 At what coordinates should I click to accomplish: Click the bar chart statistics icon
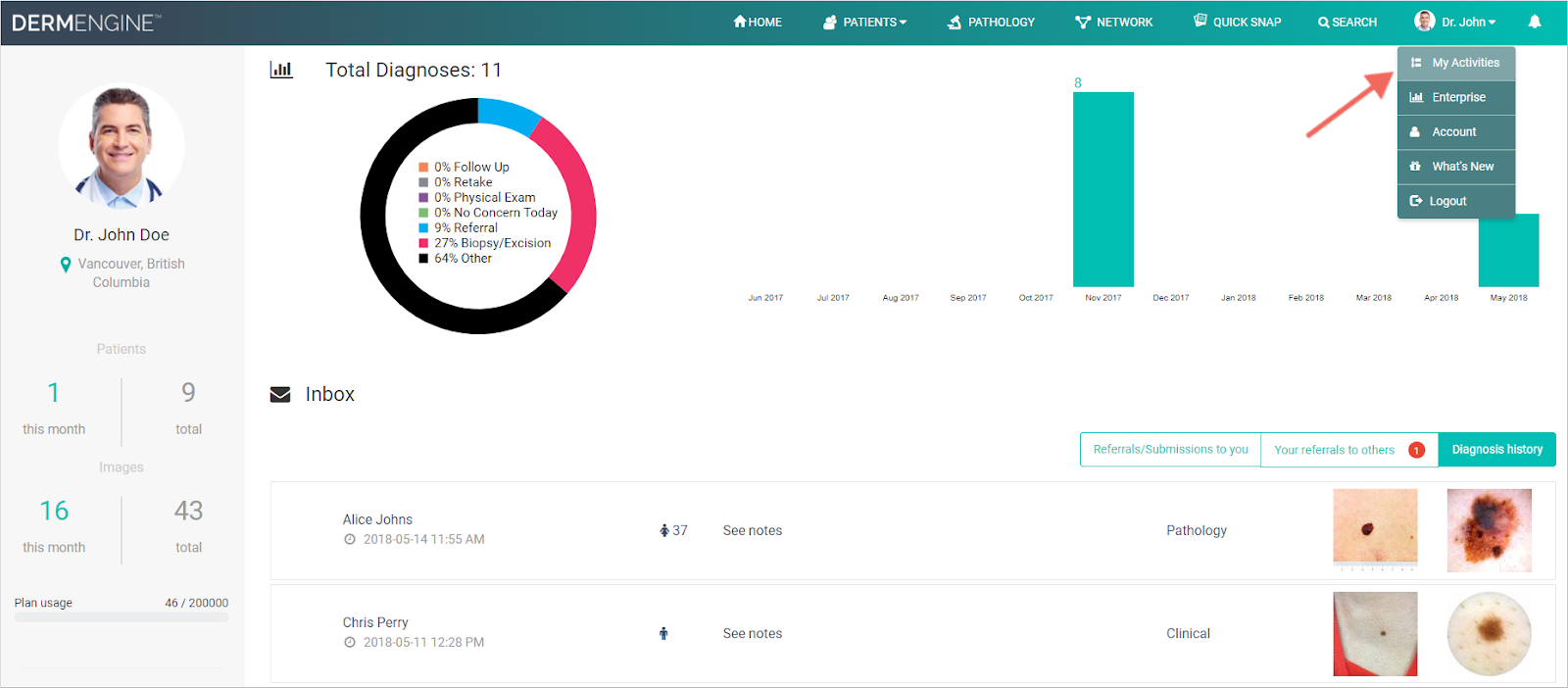click(x=281, y=70)
